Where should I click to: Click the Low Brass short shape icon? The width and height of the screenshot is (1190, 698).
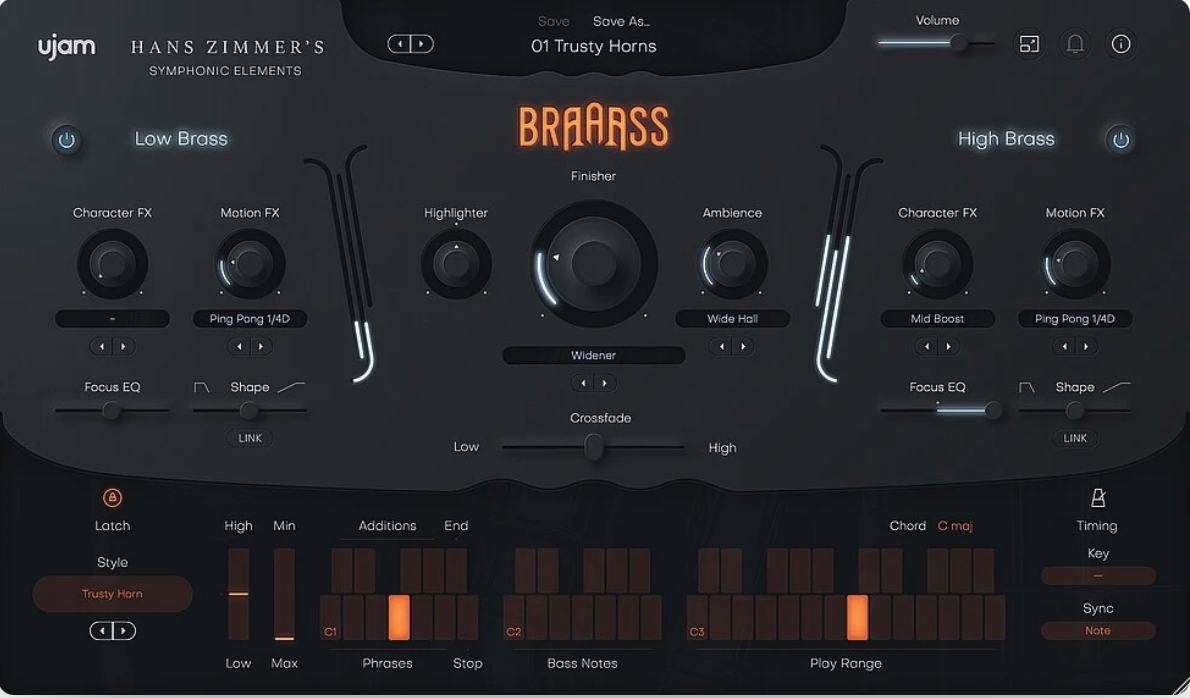[201, 387]
